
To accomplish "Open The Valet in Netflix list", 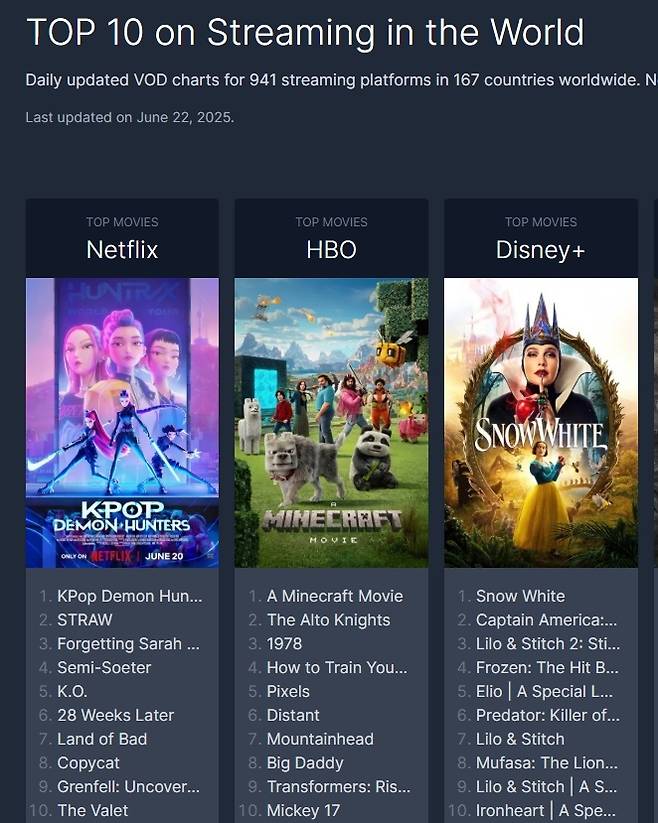I will pos(92,810).
